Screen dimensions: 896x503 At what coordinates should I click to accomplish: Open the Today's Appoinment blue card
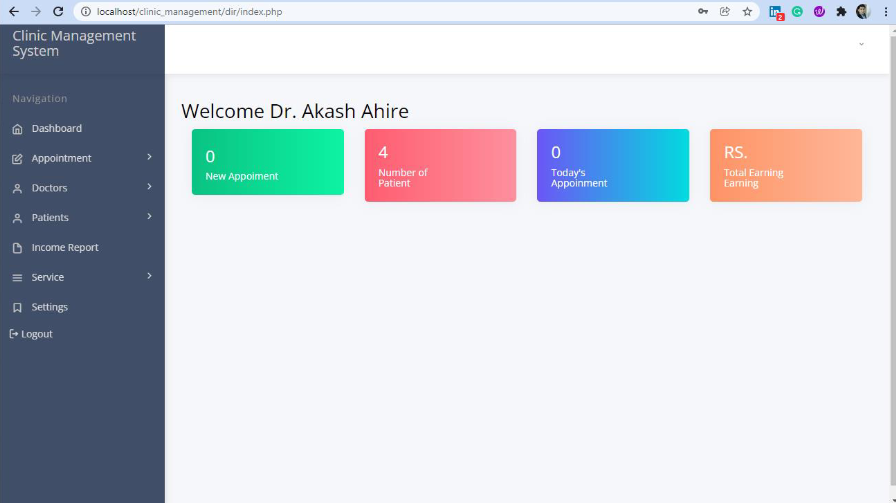pos(613,165)
